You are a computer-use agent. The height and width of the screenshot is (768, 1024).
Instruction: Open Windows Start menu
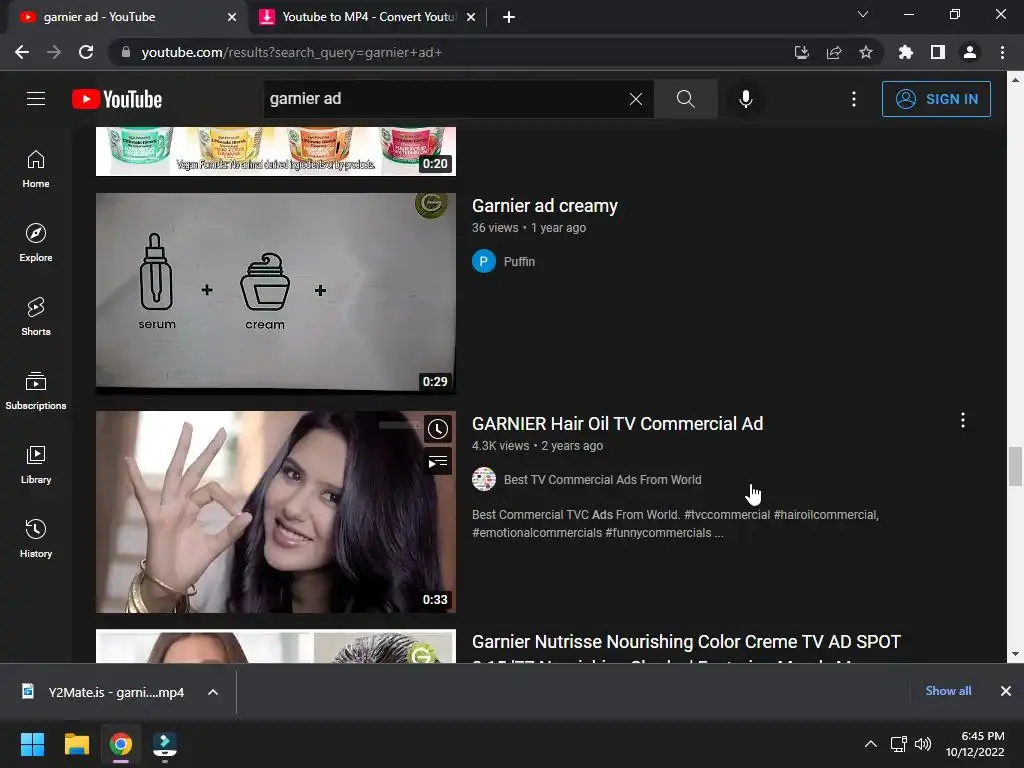pyautogui.click(x=32, y=744)
